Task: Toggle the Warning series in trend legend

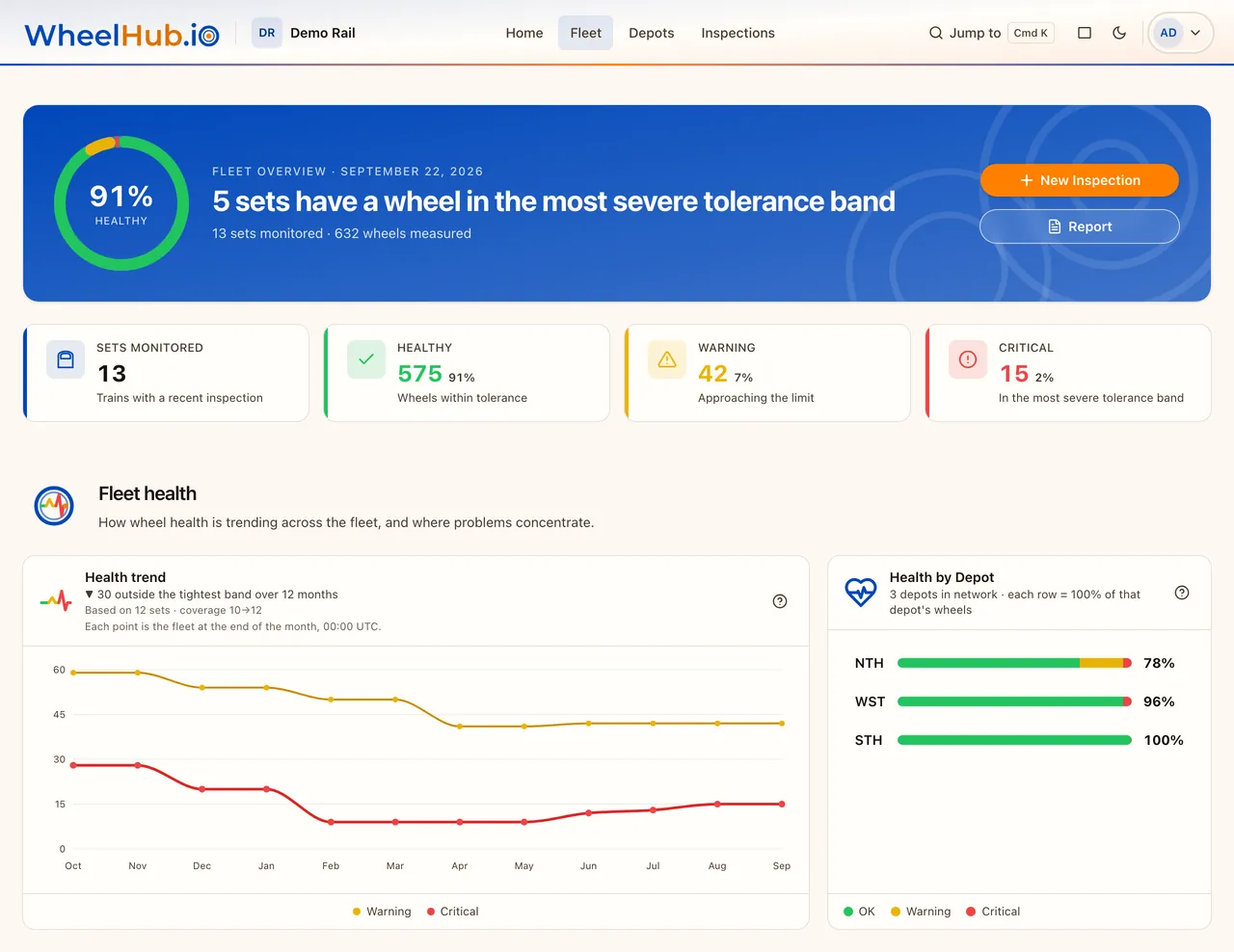Action: click(382, 912)
